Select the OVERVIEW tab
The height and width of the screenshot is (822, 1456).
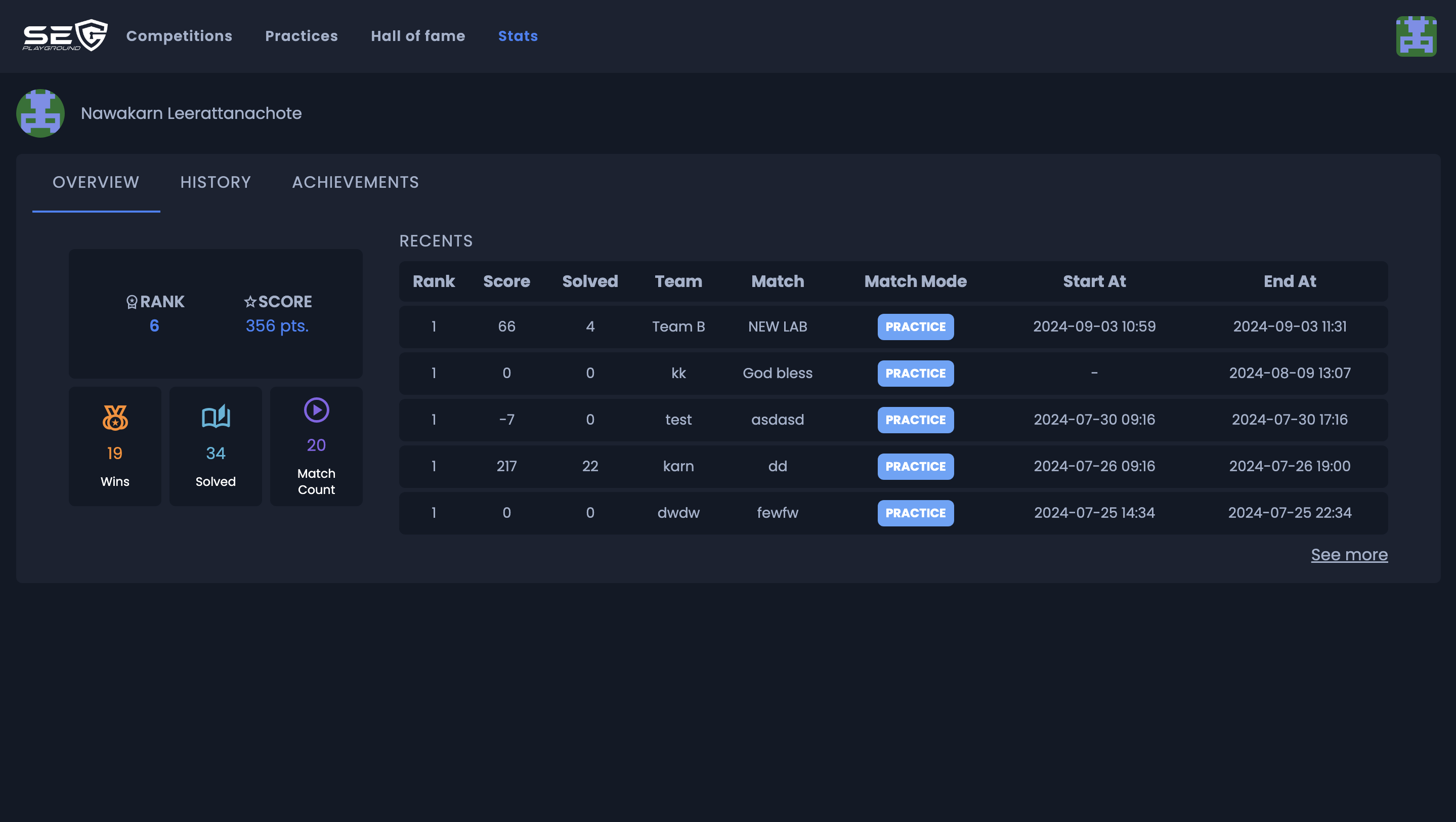point(96,182)
